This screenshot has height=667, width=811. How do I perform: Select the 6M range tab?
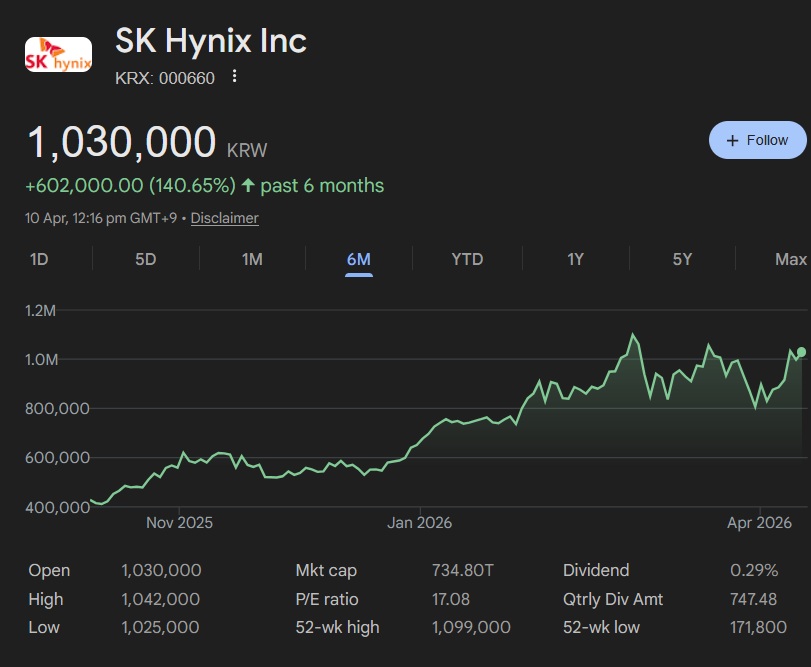tap(358, 259)
